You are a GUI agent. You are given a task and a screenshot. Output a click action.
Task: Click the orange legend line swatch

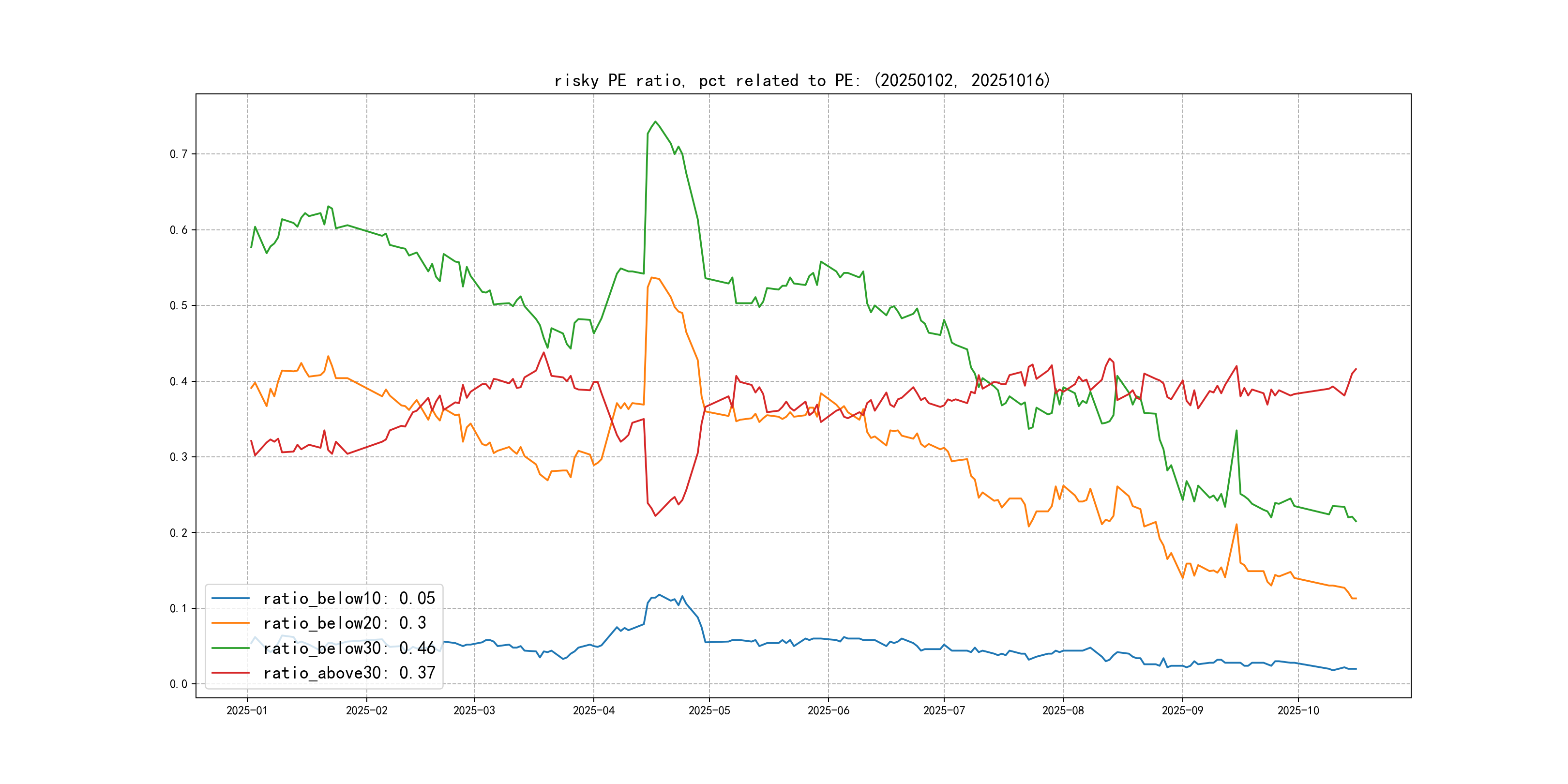[x=230, y=623]
